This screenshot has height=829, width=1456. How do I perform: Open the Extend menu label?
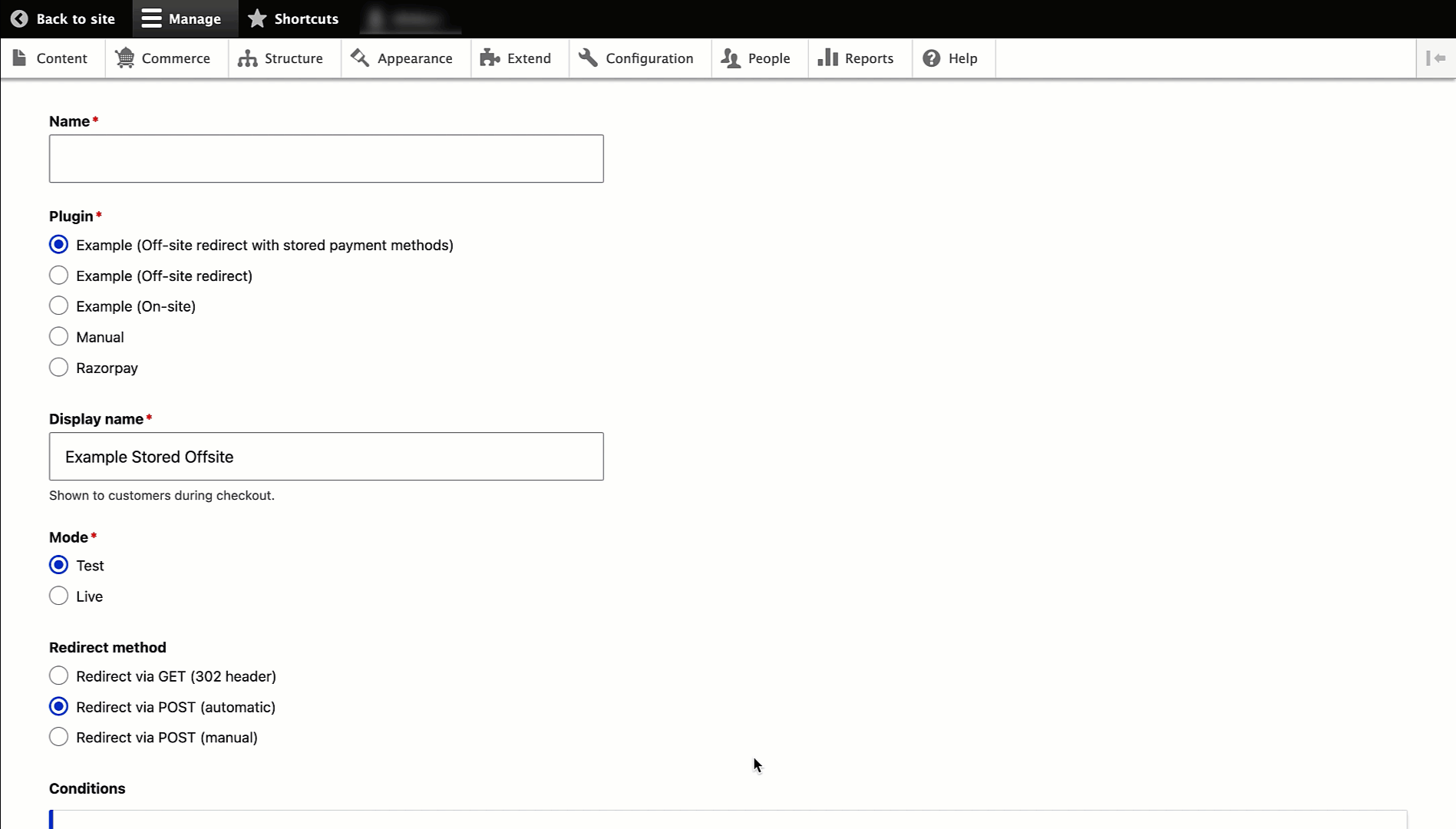click(529, 58)
